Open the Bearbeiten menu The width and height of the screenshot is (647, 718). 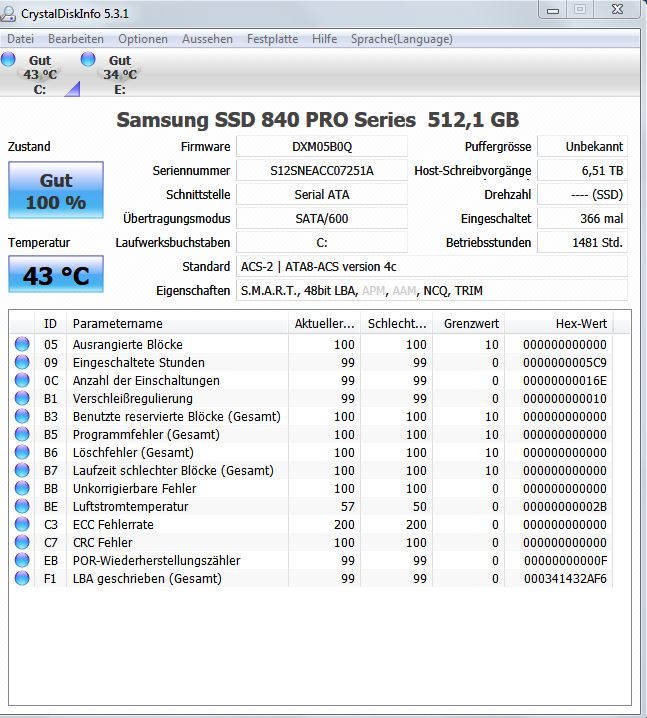pos(76,39)
